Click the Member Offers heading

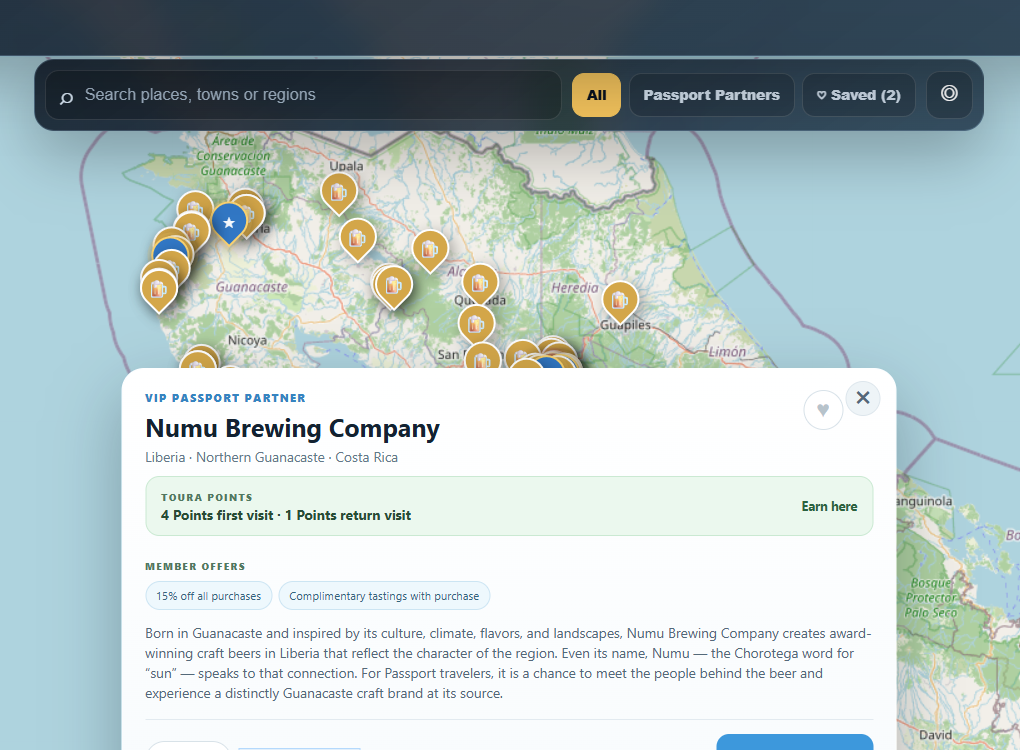(195, 567)
